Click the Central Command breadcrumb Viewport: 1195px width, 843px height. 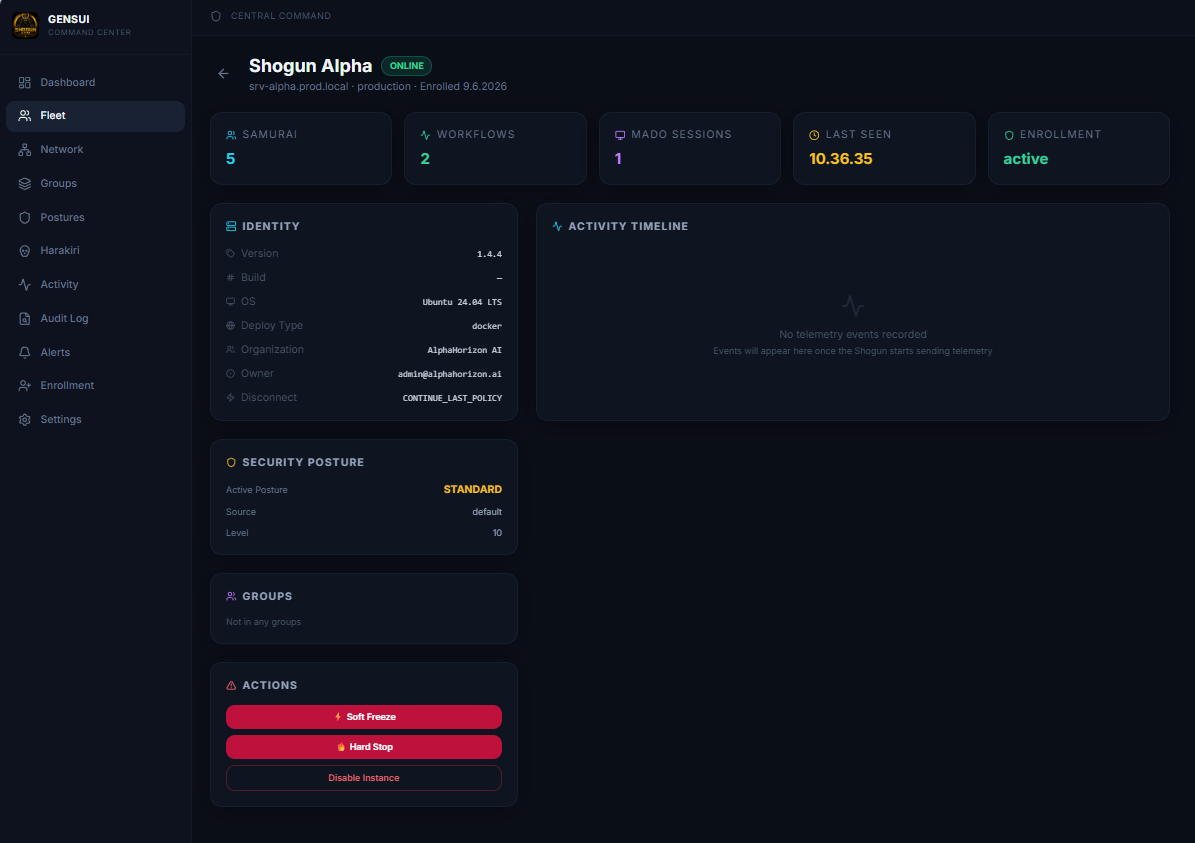tap(280, 16)
